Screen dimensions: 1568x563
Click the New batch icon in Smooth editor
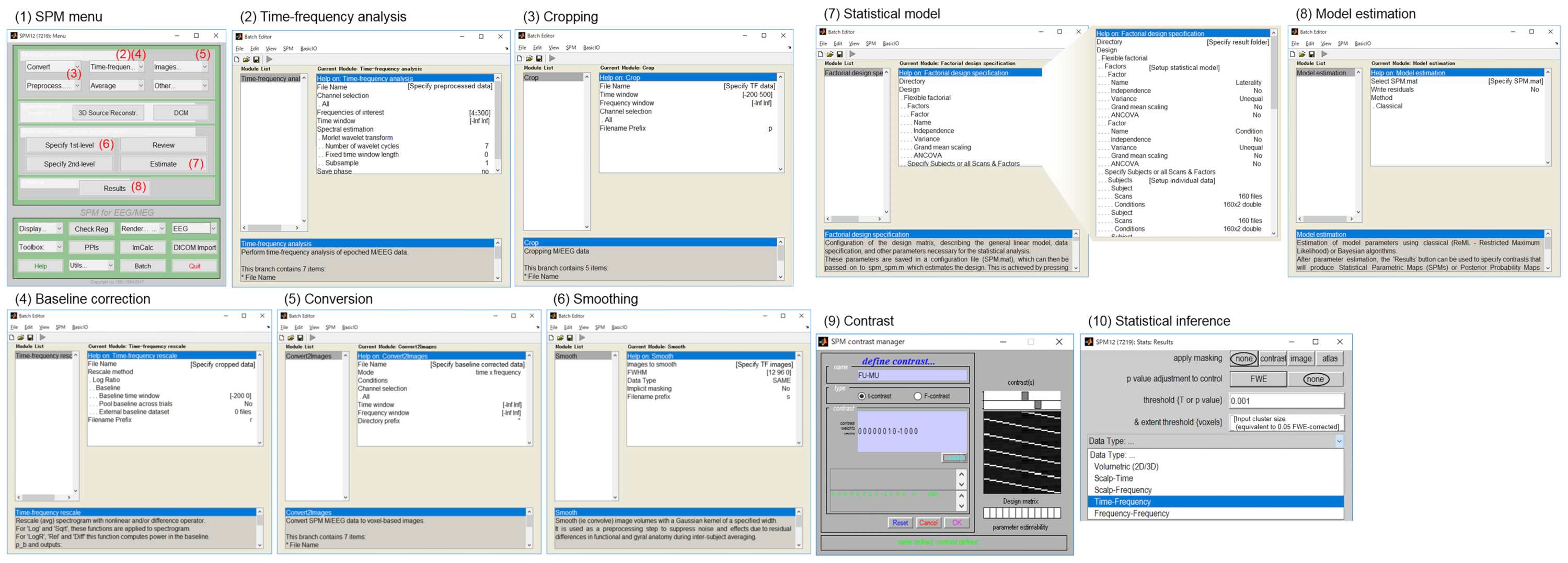(551, 338)
